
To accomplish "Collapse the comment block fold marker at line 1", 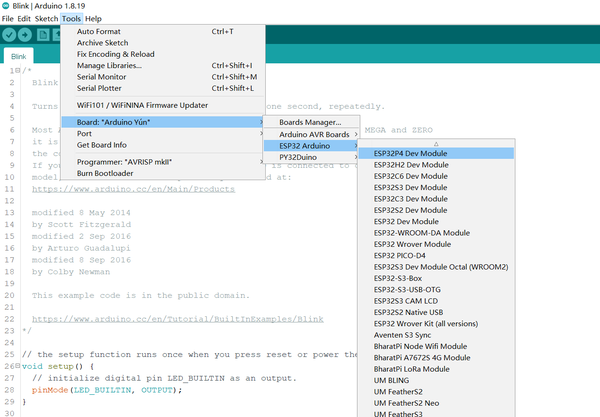I will pos(20,71).
